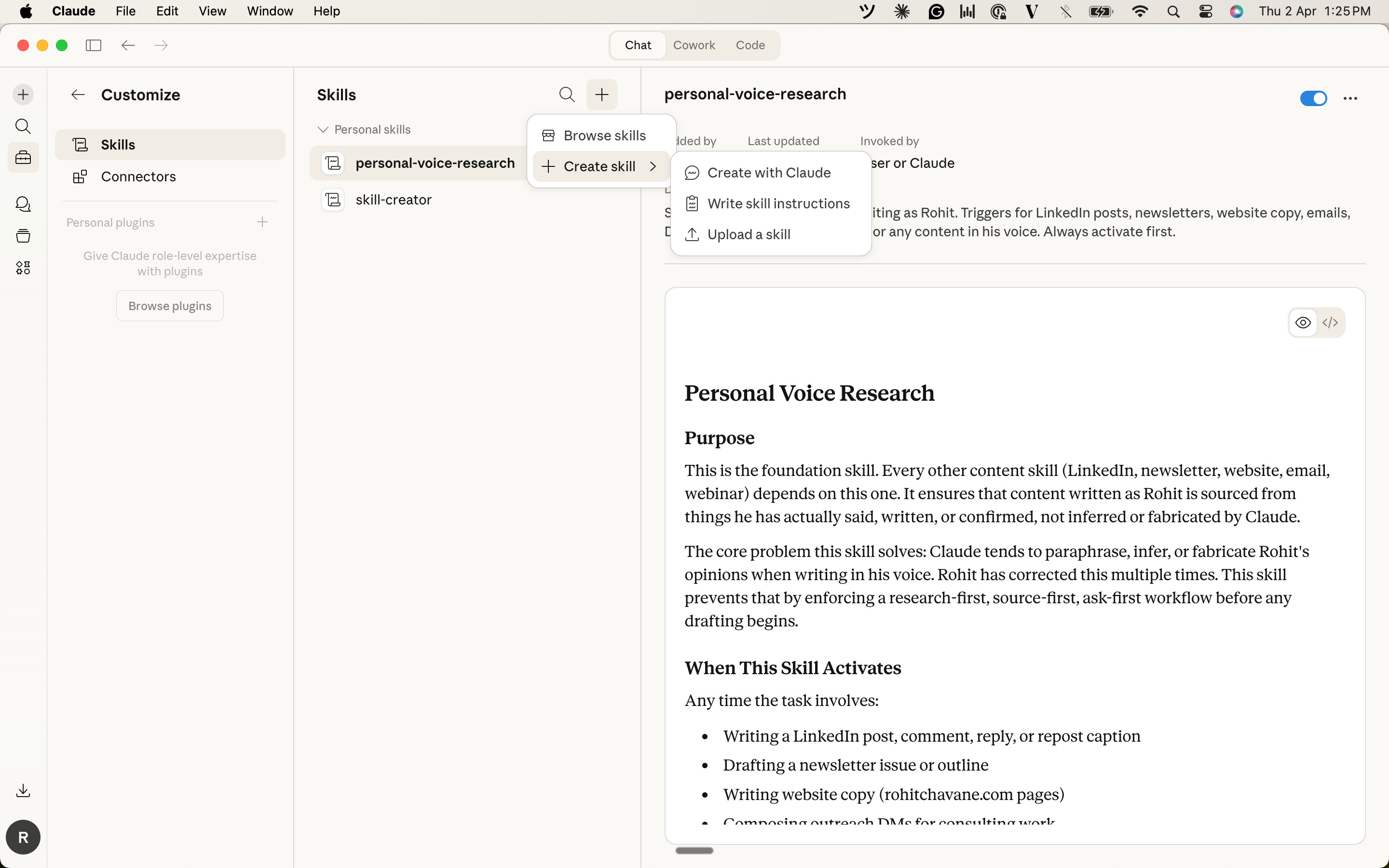The image size is (1389, 868).
Task: Add a personal plugin with plus icon
Action: click(262, 222)
